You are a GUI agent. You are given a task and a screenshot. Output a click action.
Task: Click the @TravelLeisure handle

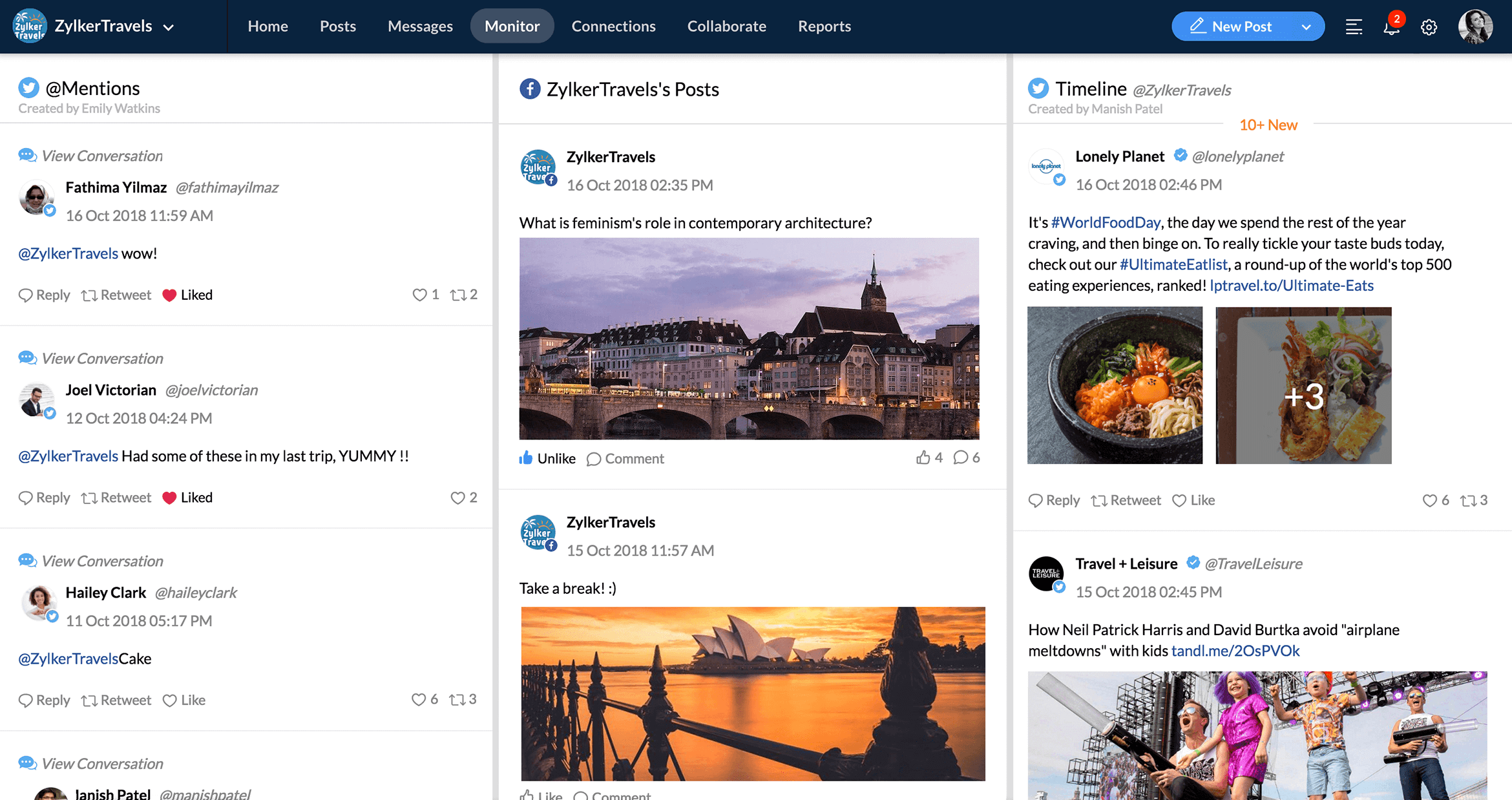coord(1254,563)
